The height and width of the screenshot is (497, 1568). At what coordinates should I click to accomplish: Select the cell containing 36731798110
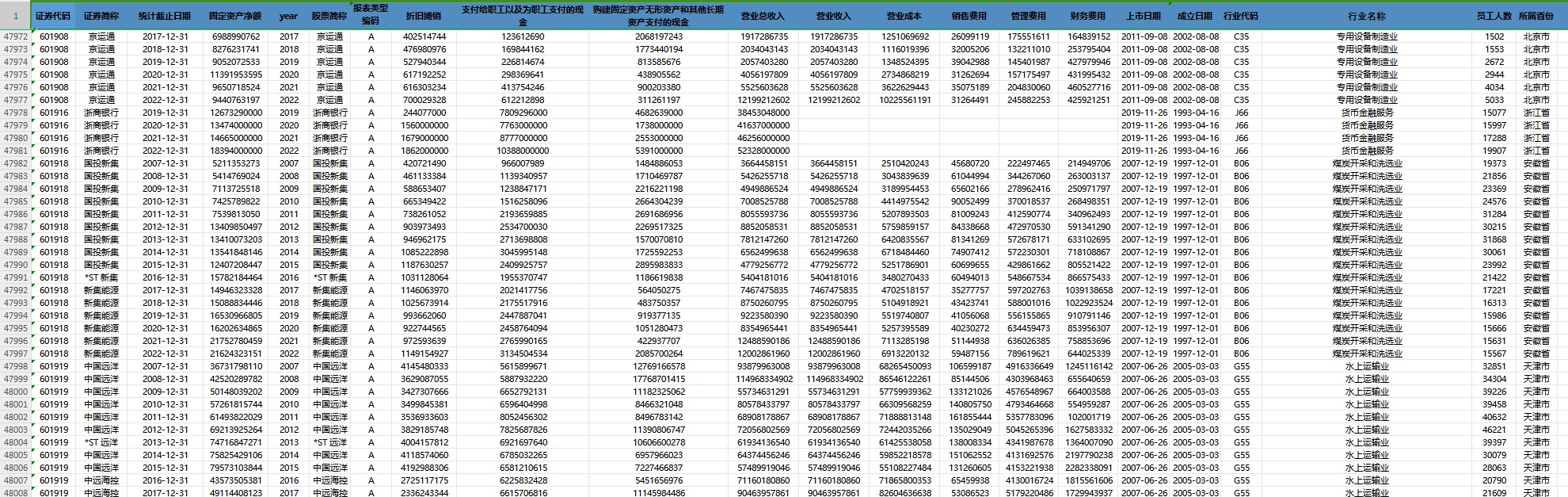click(235, 366)
